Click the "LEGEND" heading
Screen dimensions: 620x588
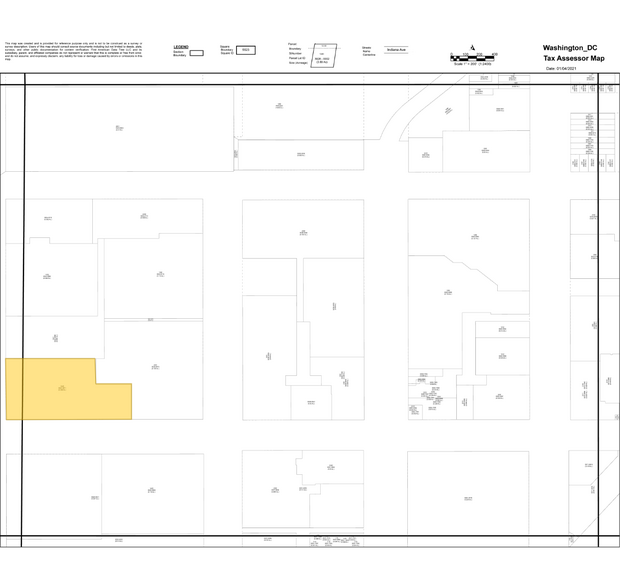[181, 47]
